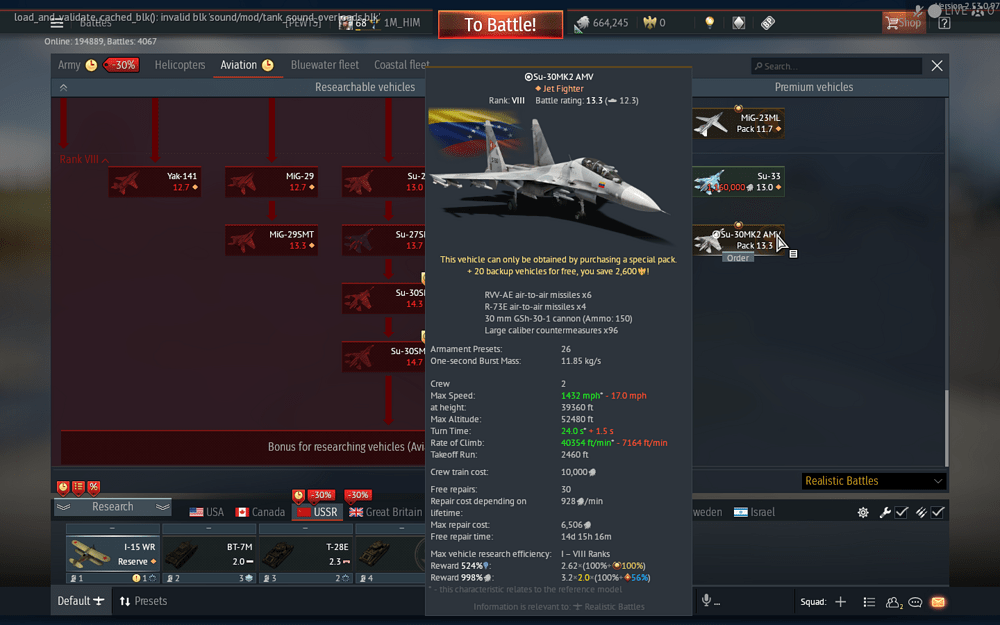The height and width of the screenshot is (625, 1000).
Task: Switch to the Helicopters tab
Action: tap(180, 64)
